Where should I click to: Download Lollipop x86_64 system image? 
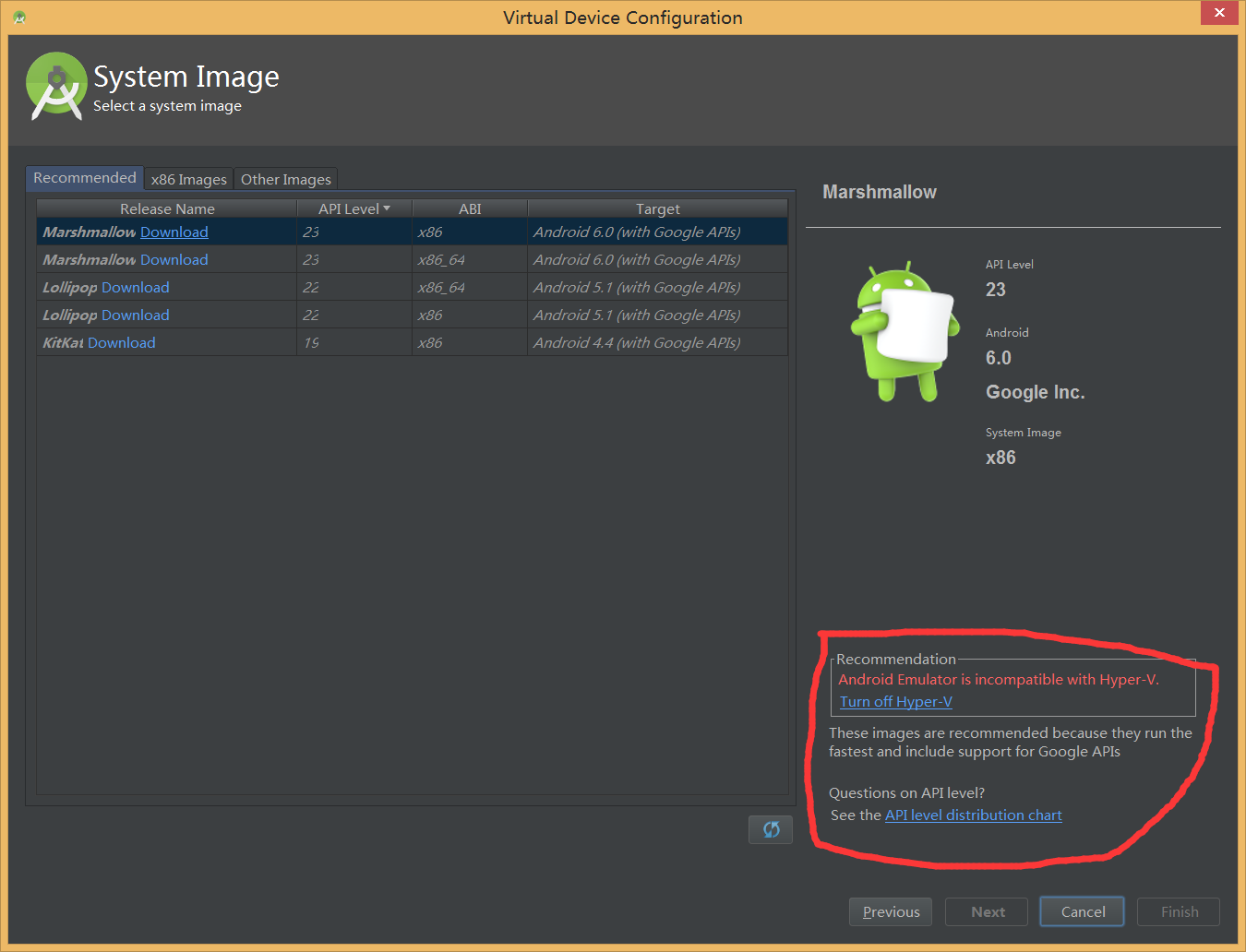136,288
